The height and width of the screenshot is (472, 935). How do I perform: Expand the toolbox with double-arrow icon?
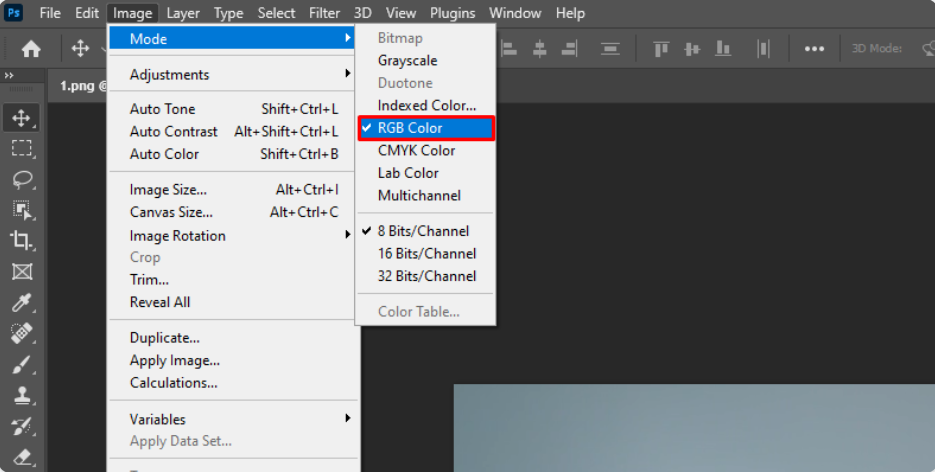tap(9, 75)
